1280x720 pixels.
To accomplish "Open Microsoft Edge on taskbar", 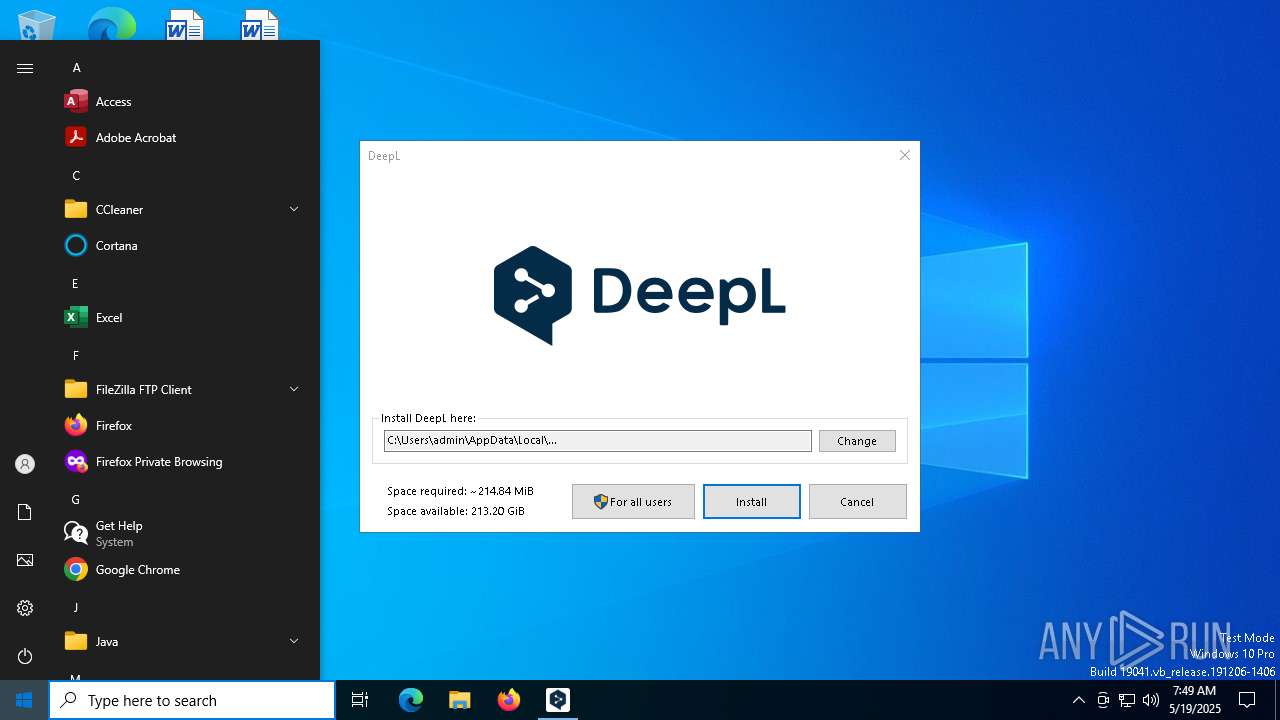I will [x=411, y=700].
